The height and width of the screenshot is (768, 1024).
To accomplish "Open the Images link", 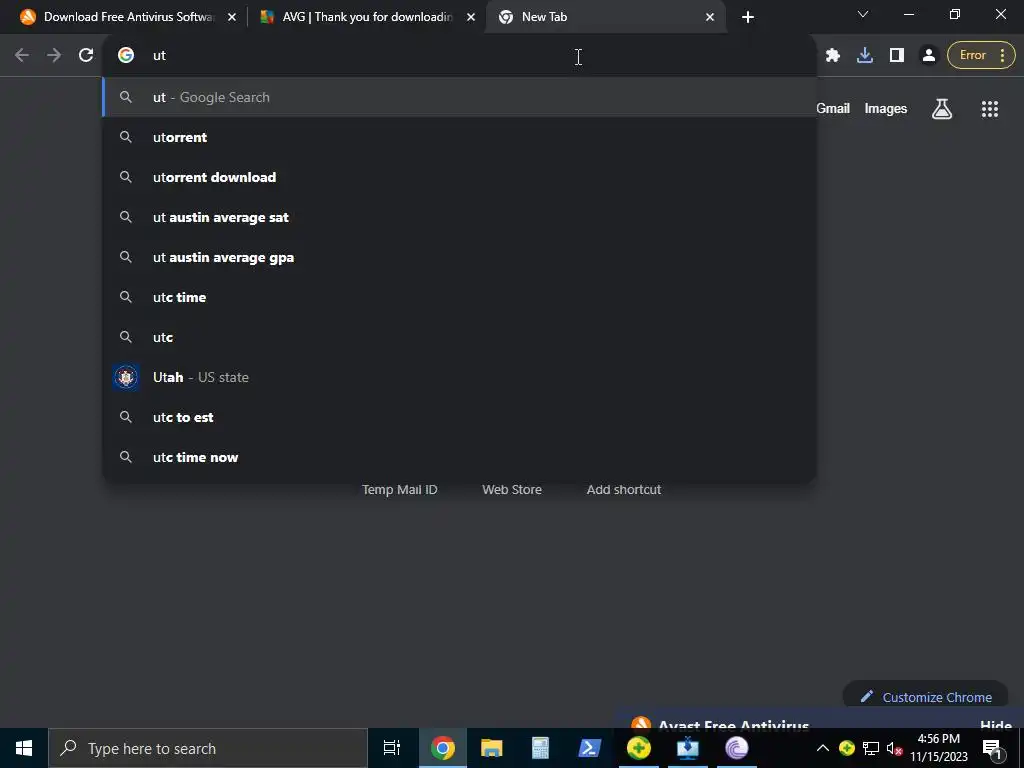I will point(886,109).
